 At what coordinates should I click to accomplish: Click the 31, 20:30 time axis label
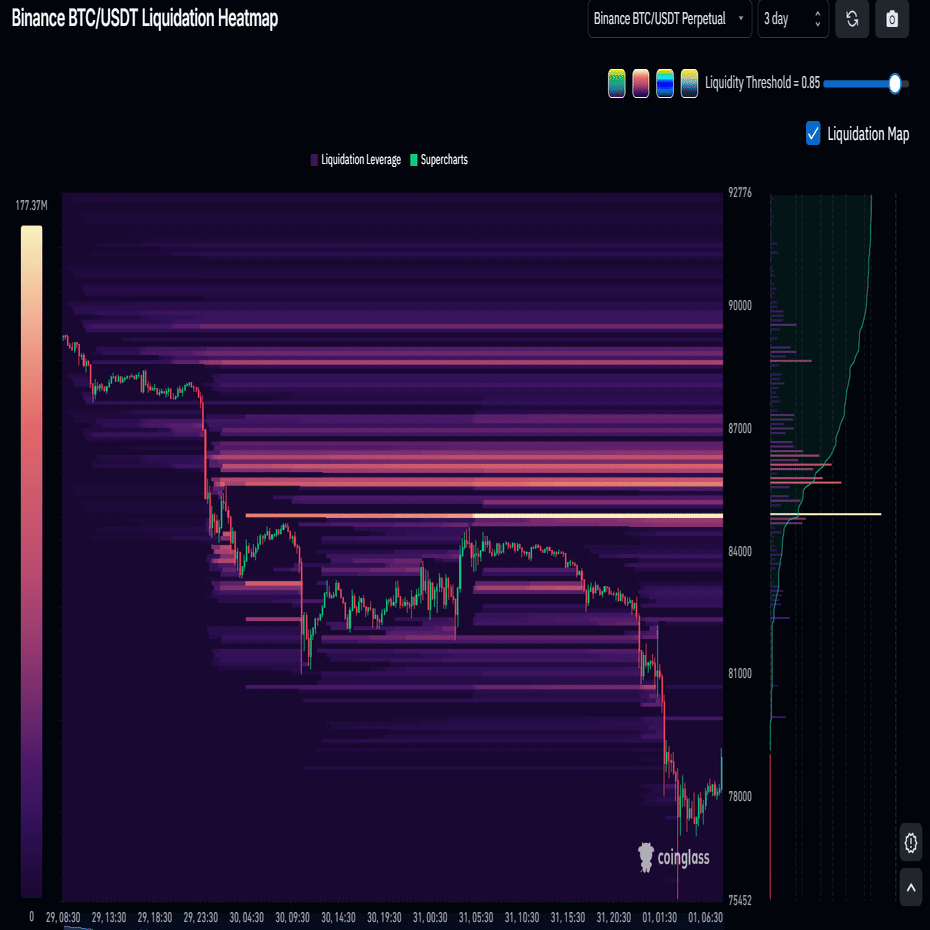tap(614, 918)
